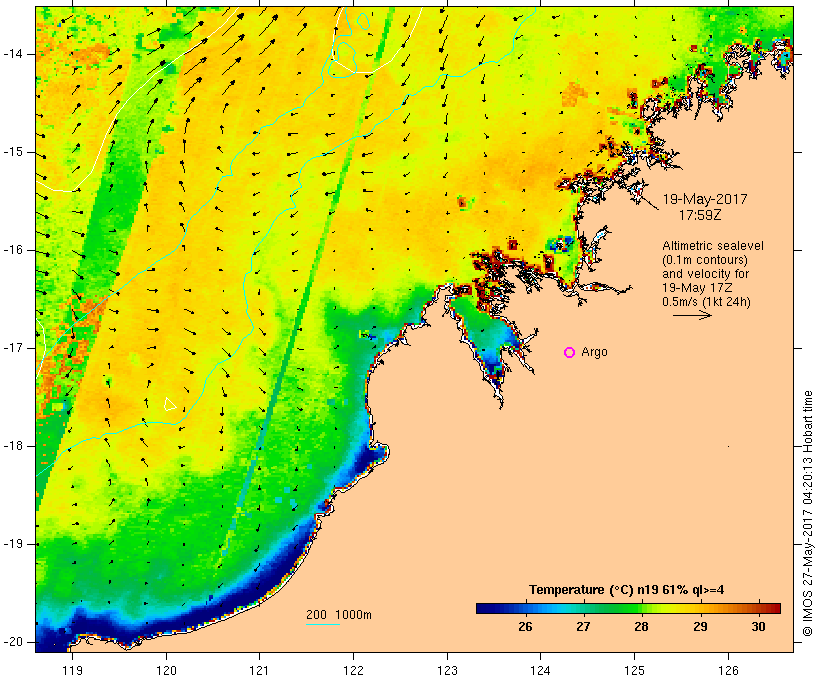
Task: Click the '-15' latitude axis label
Action: click(13, 152)
